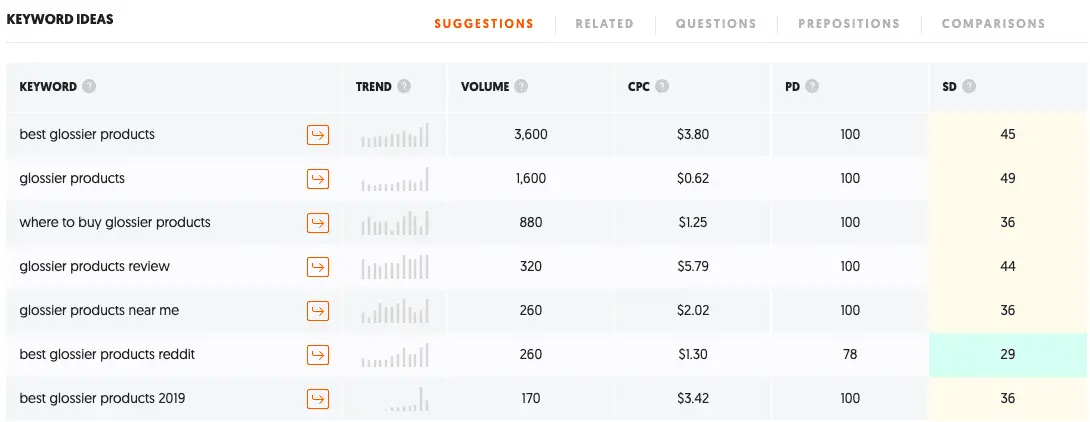Click question mark icon beside PD header

pyautogui.click(x=812, y=87)
